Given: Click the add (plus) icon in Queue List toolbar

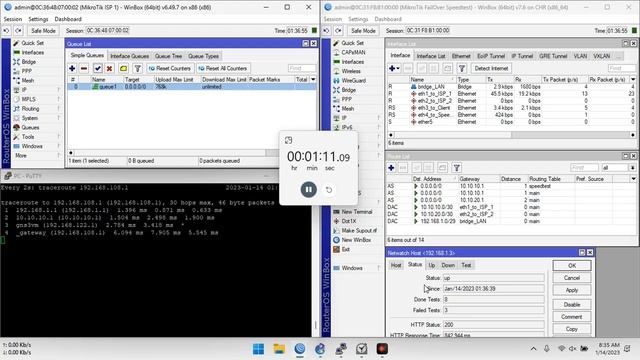Looking at the screenshot, I should click(x=72, y=69).
